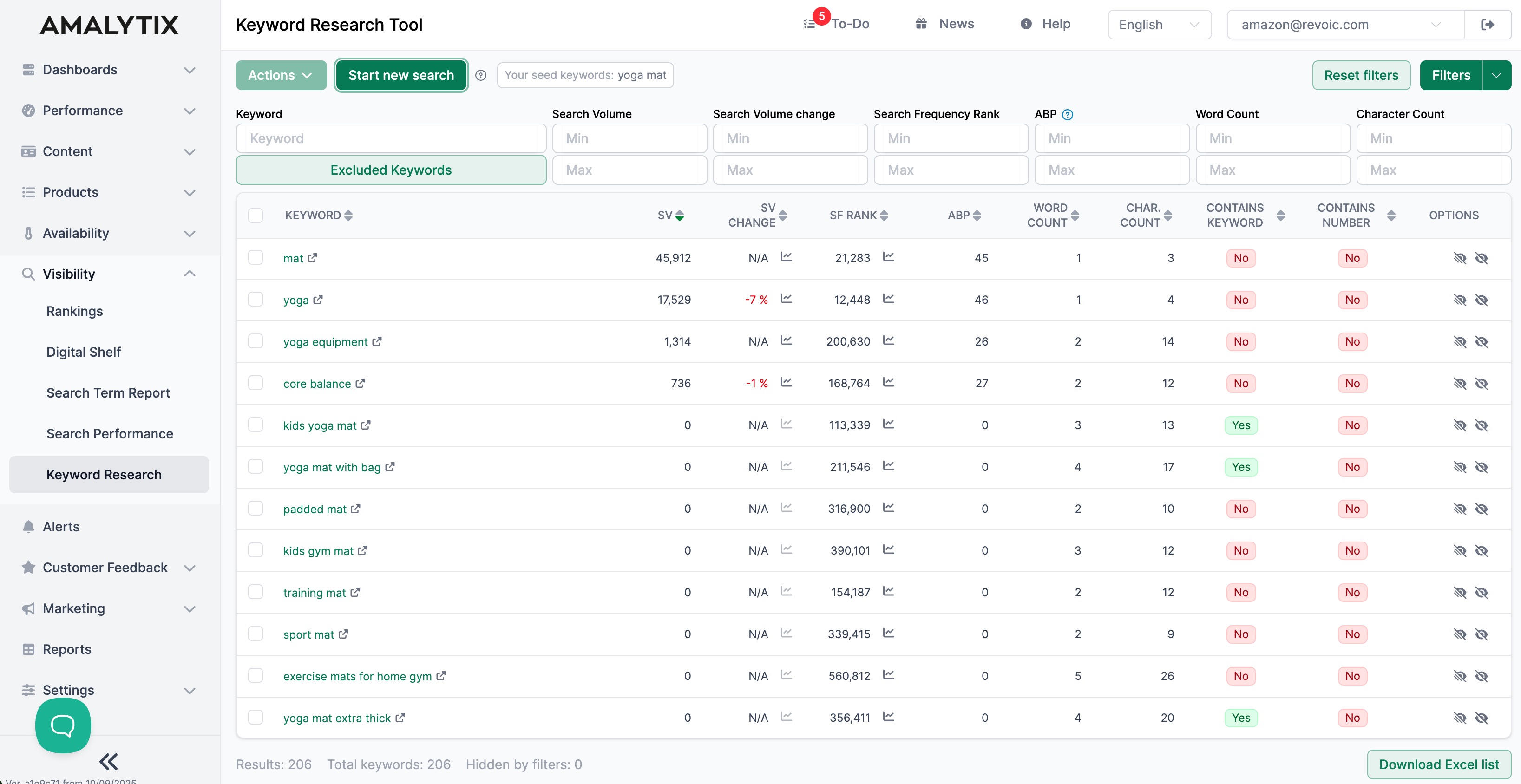Open SF Rank trend chart for yoga
Viewport: 1521px width, 784px height.
pos(888,299)
